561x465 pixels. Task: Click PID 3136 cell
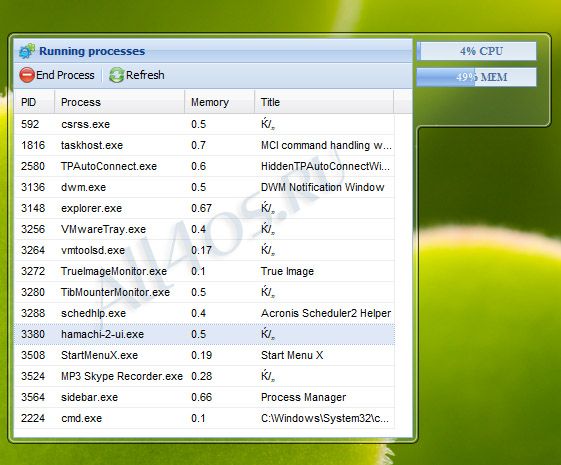click(x=33, y=187)
